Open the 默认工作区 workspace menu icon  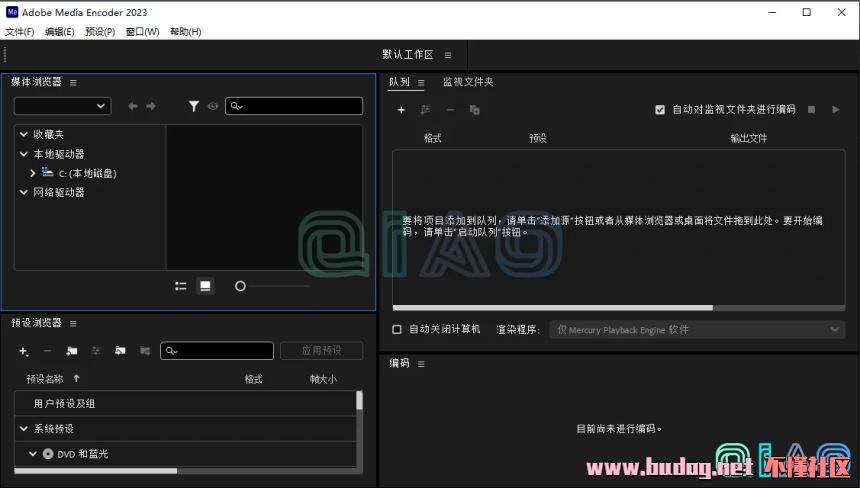tap(448, 55)
